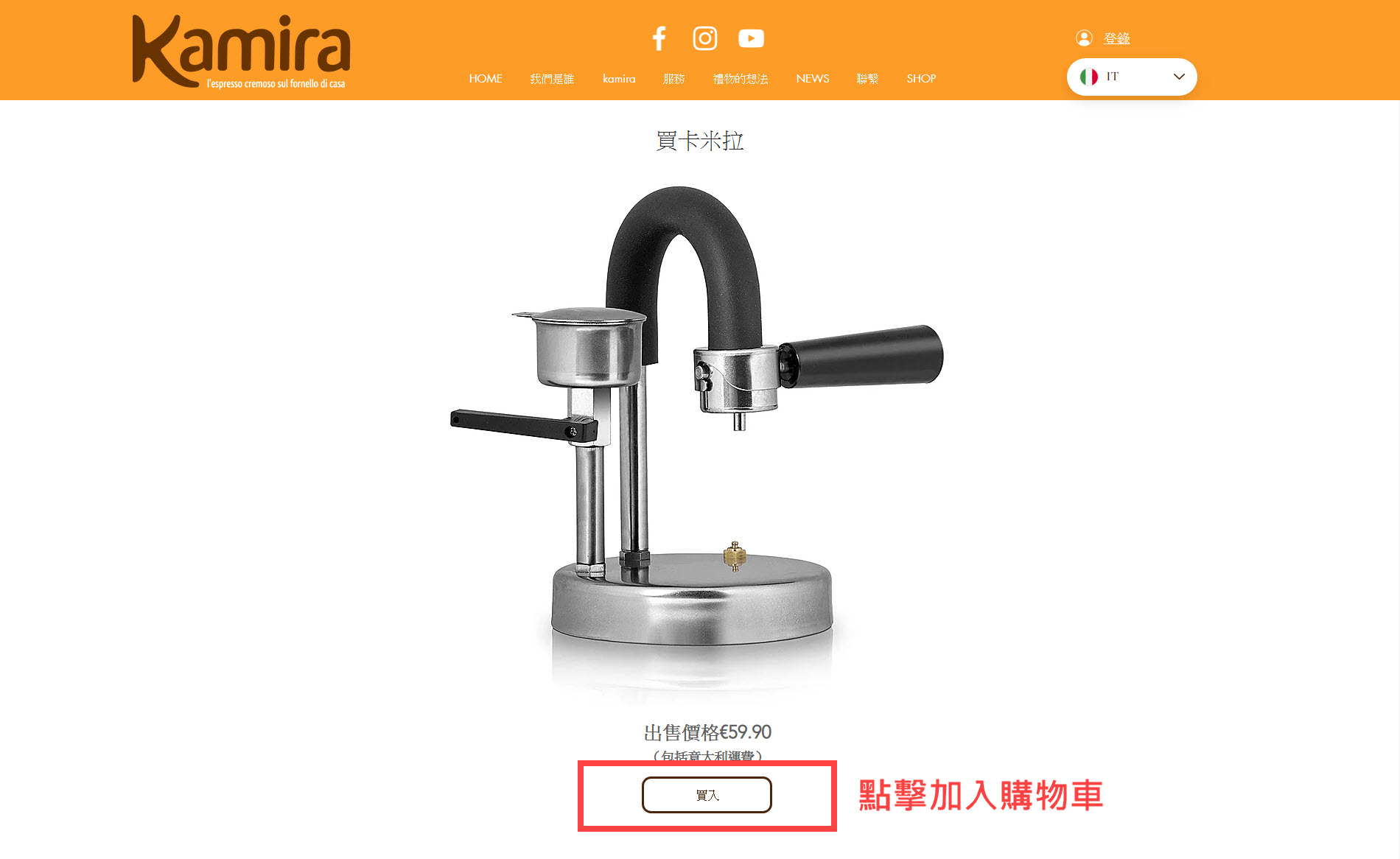The image size is (1400, 859).
Task: Open the YouTube channel icon
Action: coord(751,38)
